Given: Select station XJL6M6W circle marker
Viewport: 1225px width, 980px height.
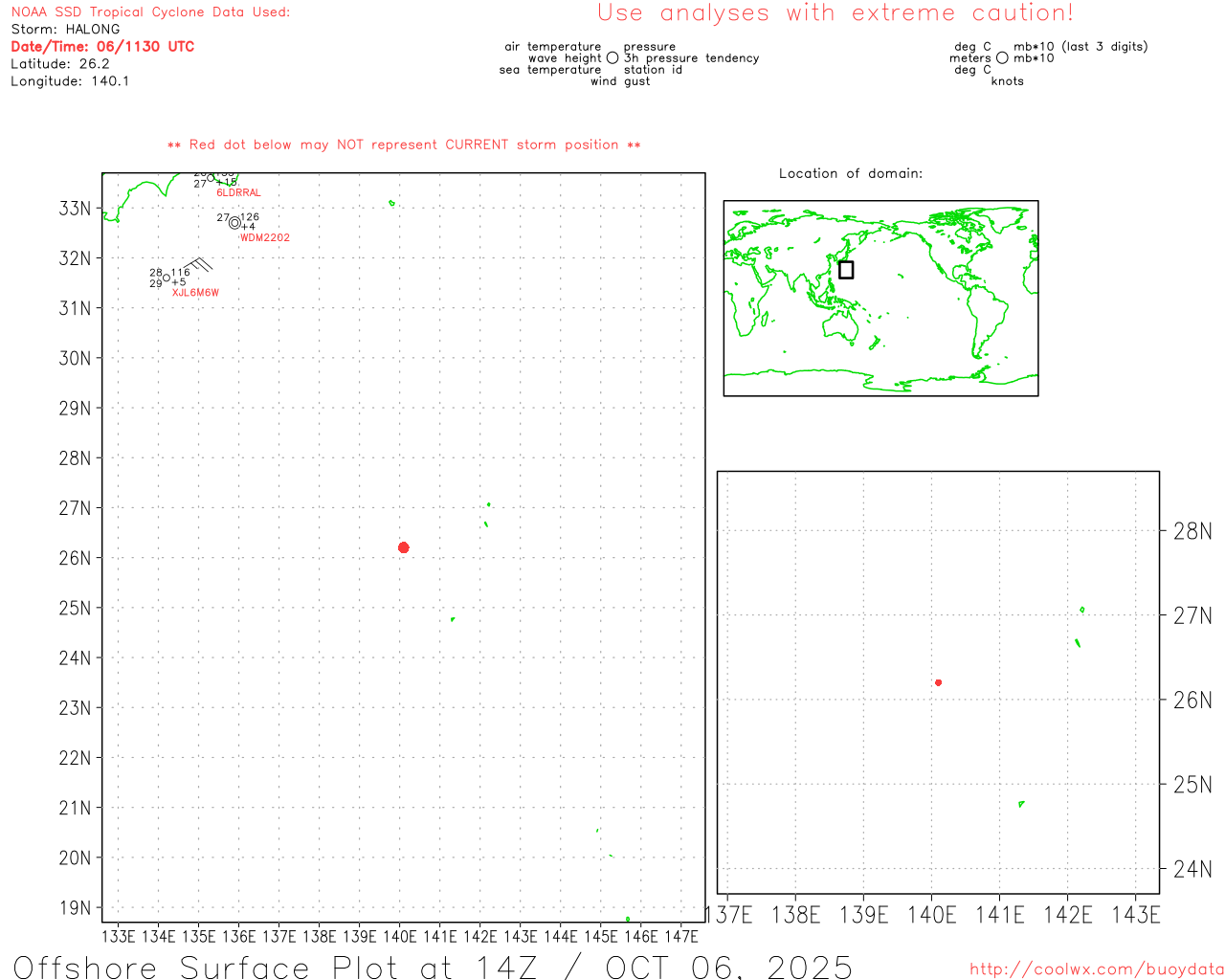Looking at the screenshot, I should tap(167, 278).
